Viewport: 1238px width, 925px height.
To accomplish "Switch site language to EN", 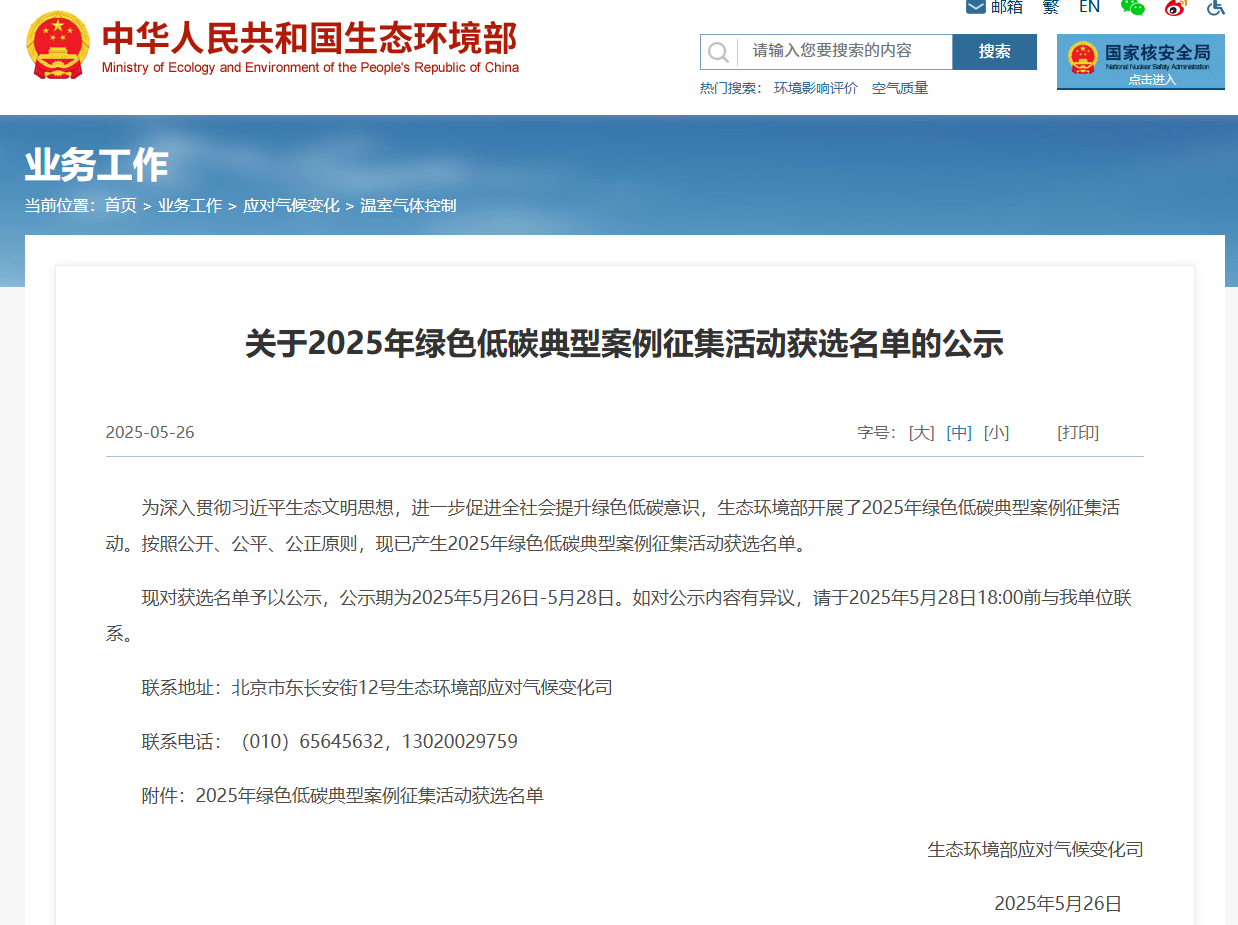I will click(x=1089, y=7).
